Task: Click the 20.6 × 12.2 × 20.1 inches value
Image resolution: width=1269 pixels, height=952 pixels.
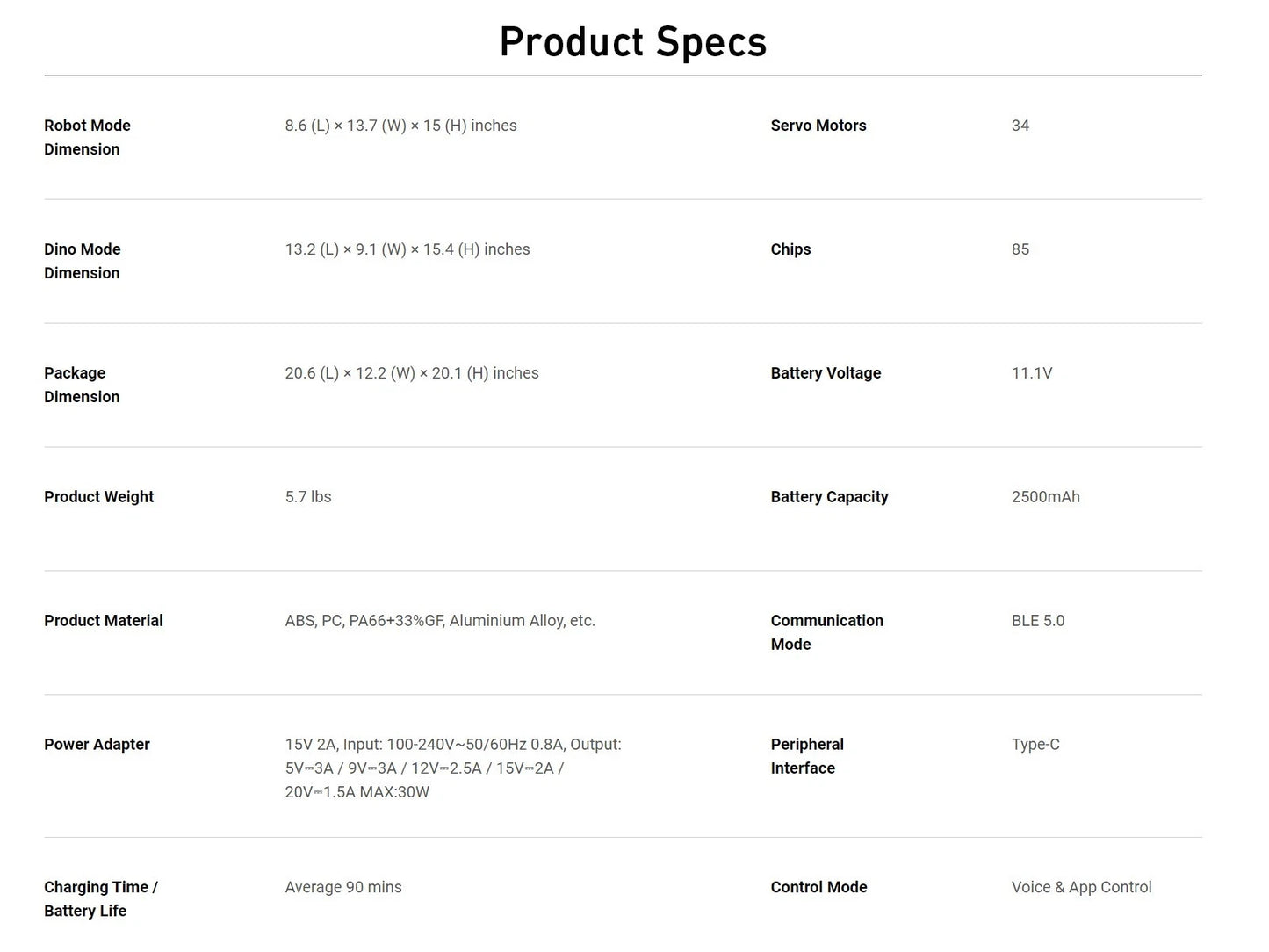Action: (x=412, y=373)
